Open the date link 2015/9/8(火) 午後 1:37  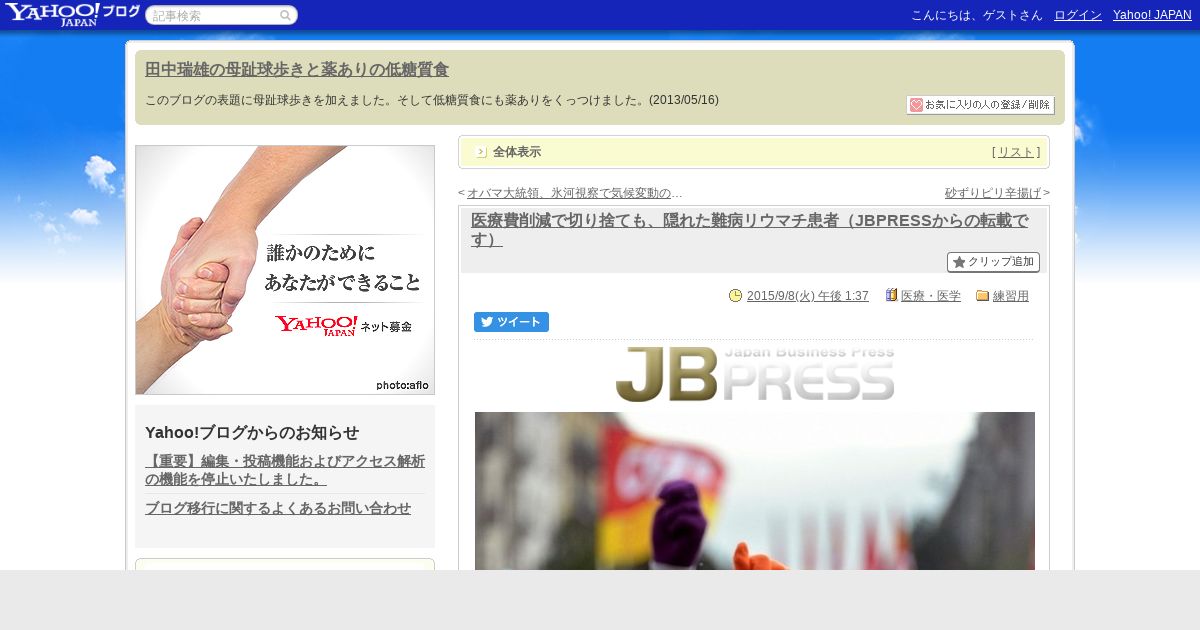[x=808, y=296]
